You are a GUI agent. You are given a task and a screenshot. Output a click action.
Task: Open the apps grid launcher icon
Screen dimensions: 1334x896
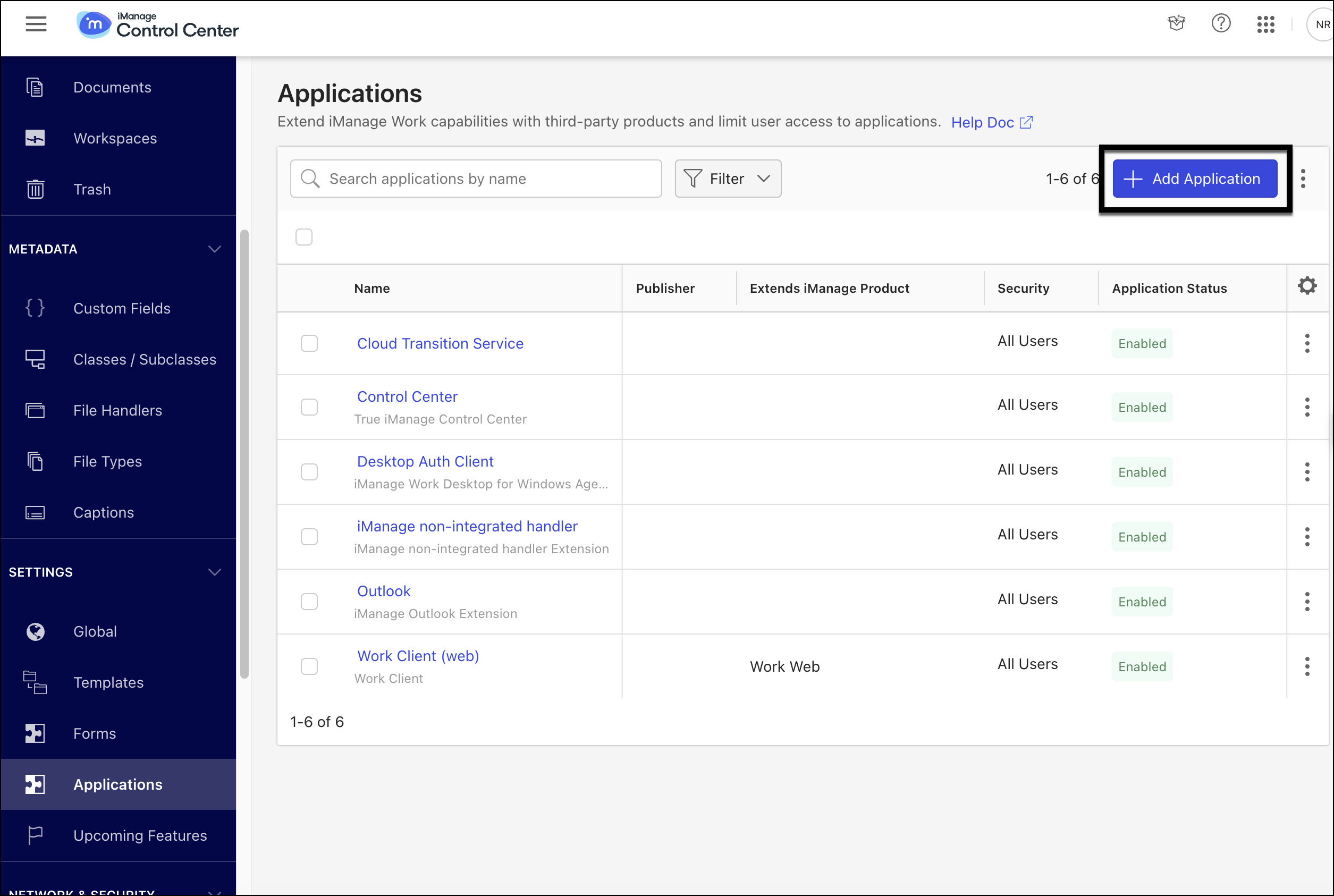tap(1265, 24)
